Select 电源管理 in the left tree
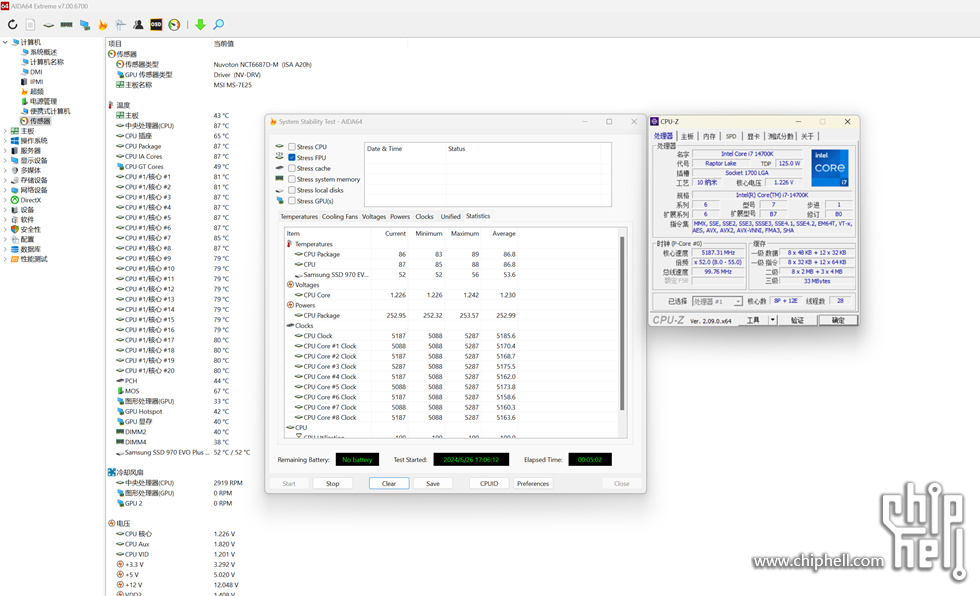This screenshot has width=980, height=596. [43, 101]
